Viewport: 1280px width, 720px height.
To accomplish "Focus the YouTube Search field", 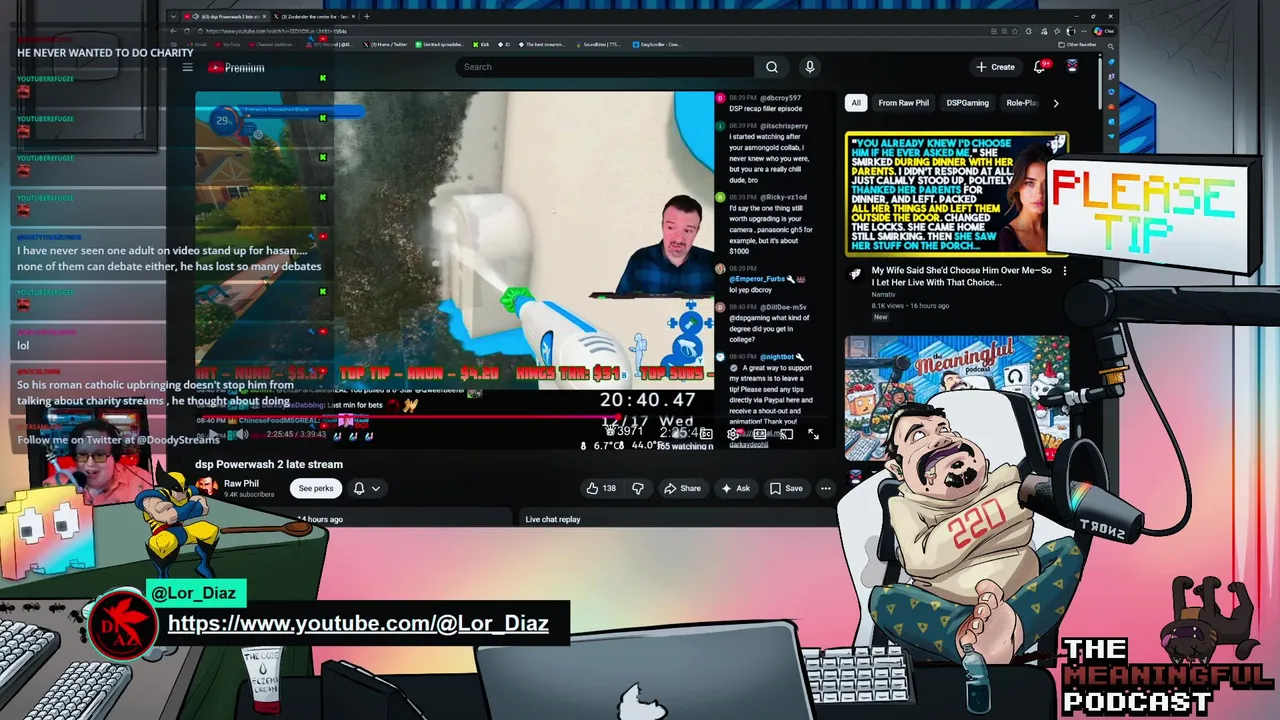I will pyautogui.click(x=605, y=67).
